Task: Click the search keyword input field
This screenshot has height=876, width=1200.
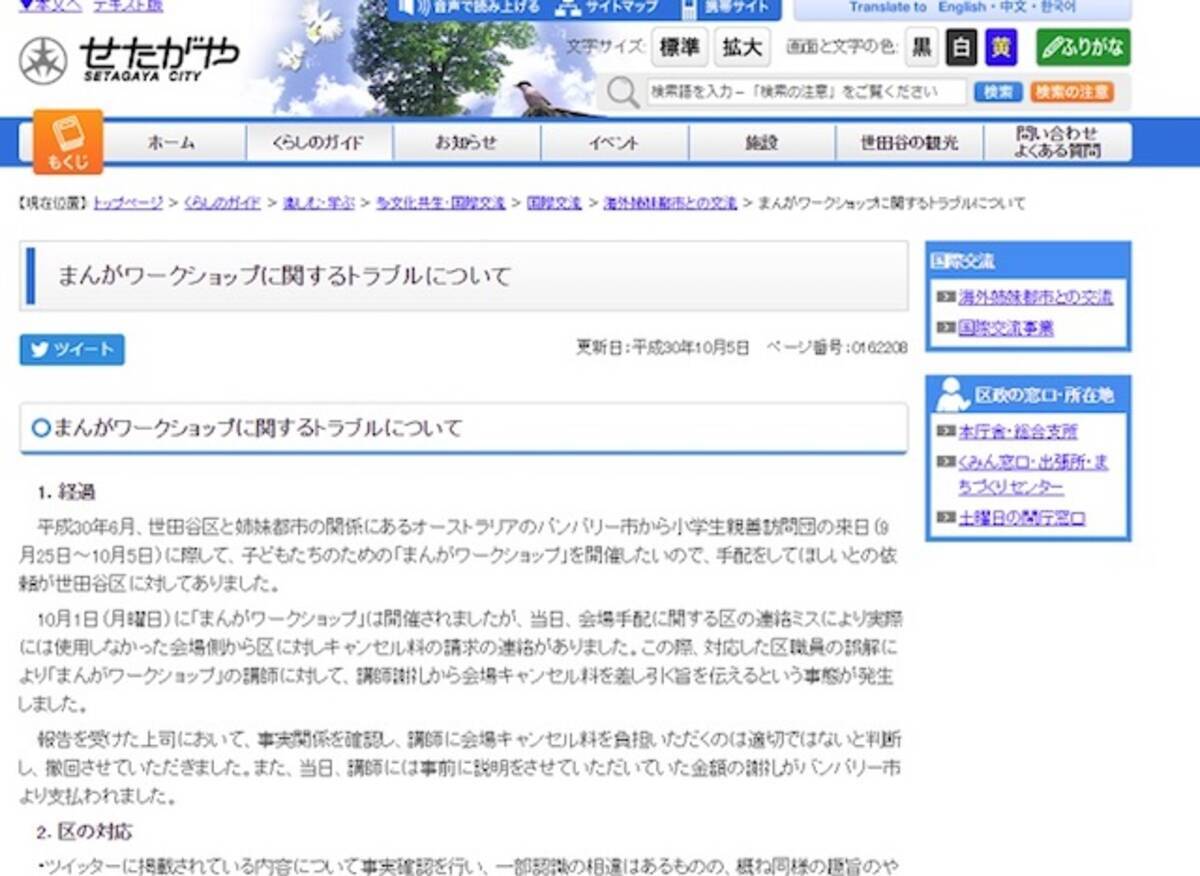Action: [x=807, y=92]
